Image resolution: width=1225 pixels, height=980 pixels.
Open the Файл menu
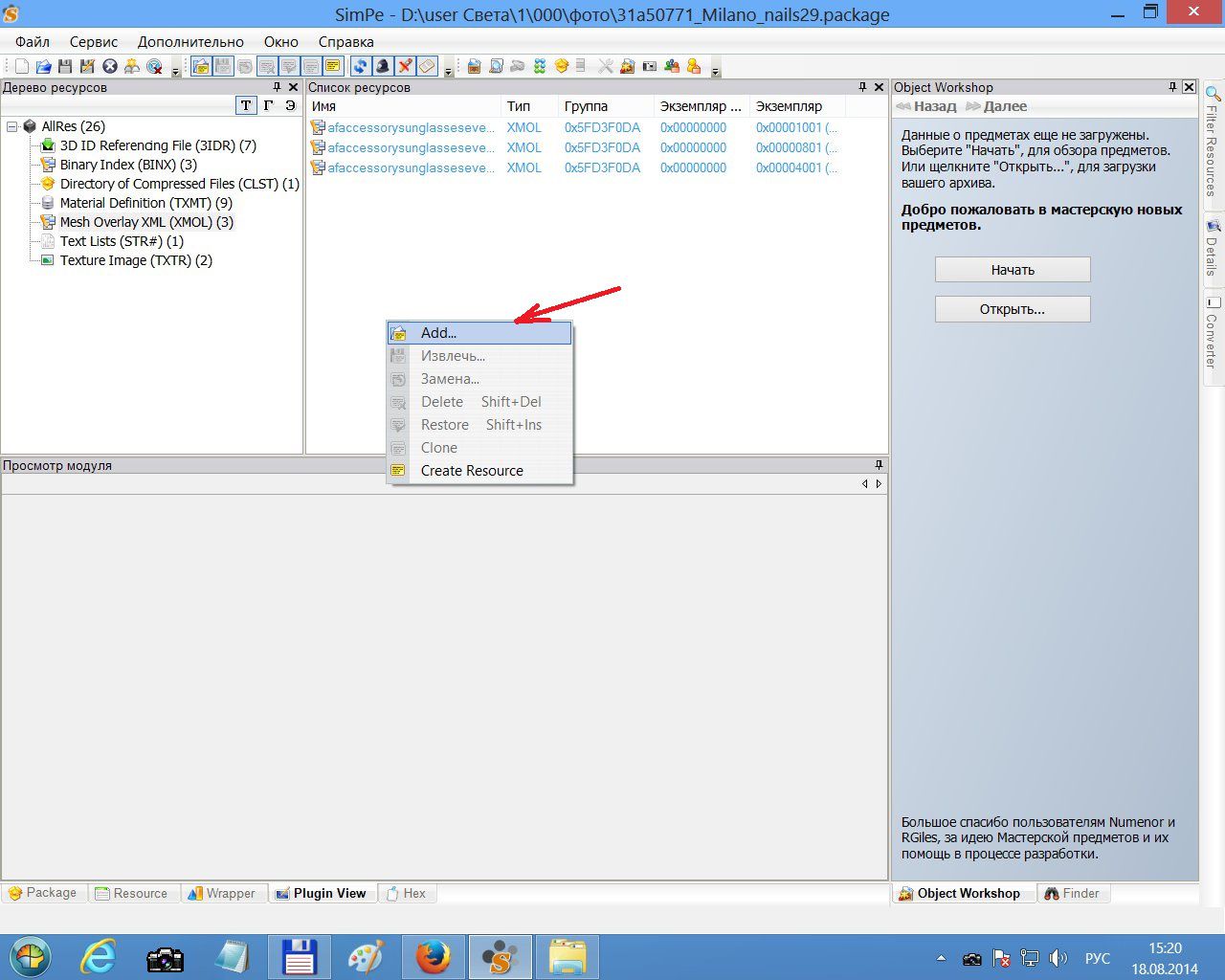point(33,42)
